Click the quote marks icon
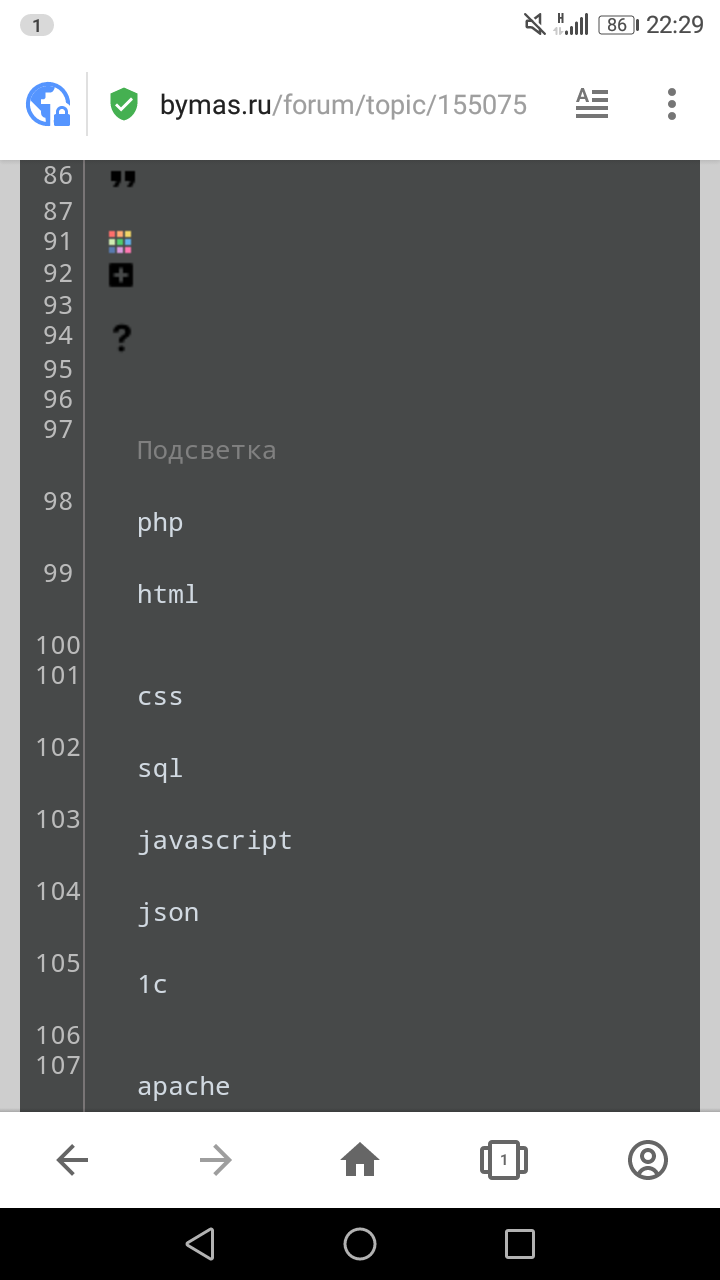This screenshot has height=1280, width=720. coord(122,180)
